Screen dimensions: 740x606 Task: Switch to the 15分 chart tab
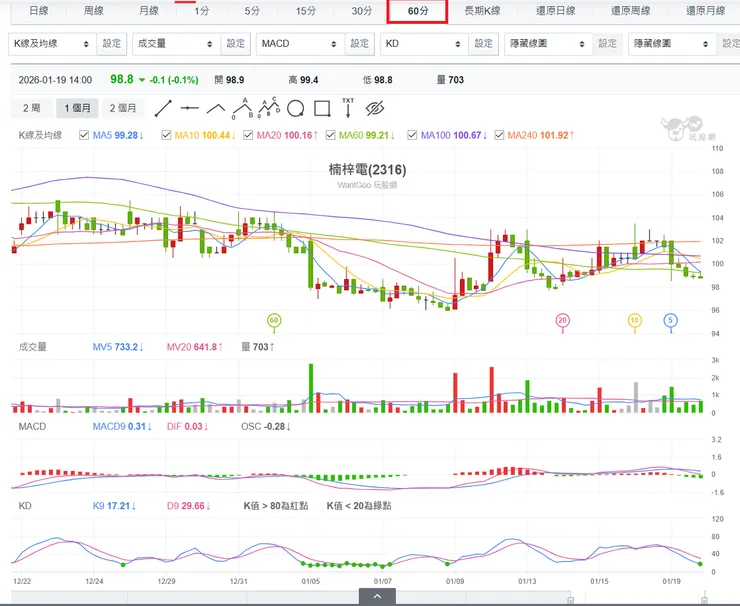pyautogui.click(x=305, y=11)
